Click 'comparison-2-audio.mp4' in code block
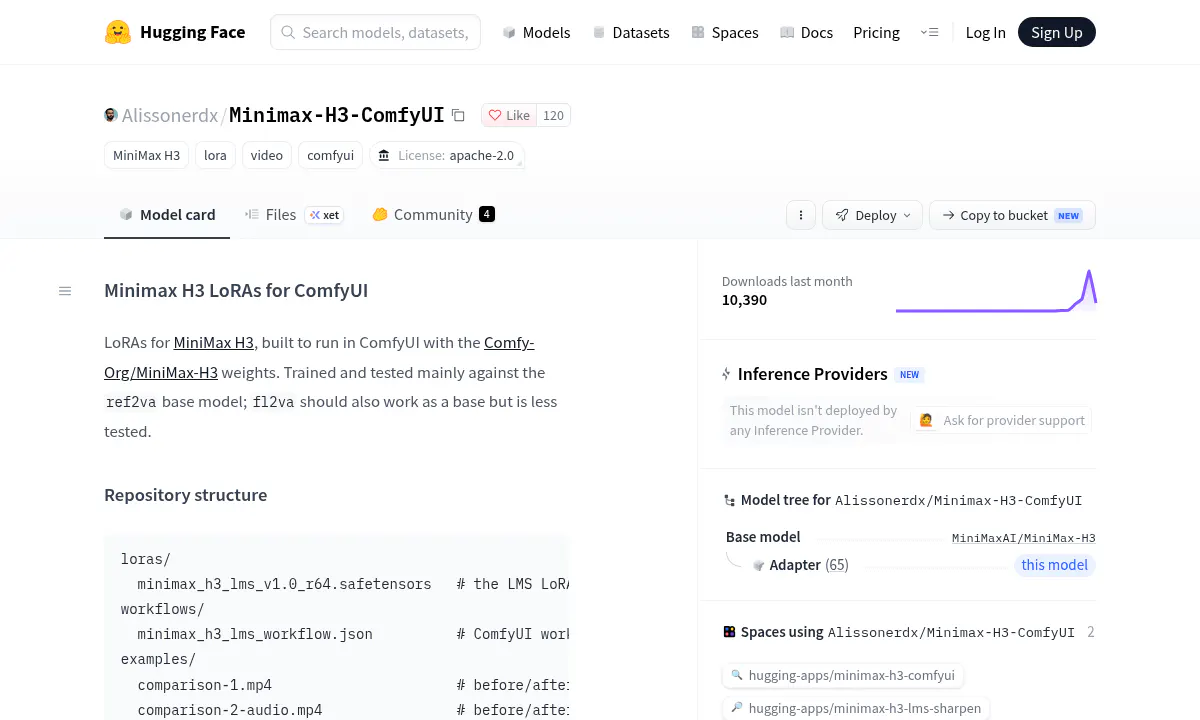The width and height of the screenshot is (1200, 720). [x=230, y=710]
